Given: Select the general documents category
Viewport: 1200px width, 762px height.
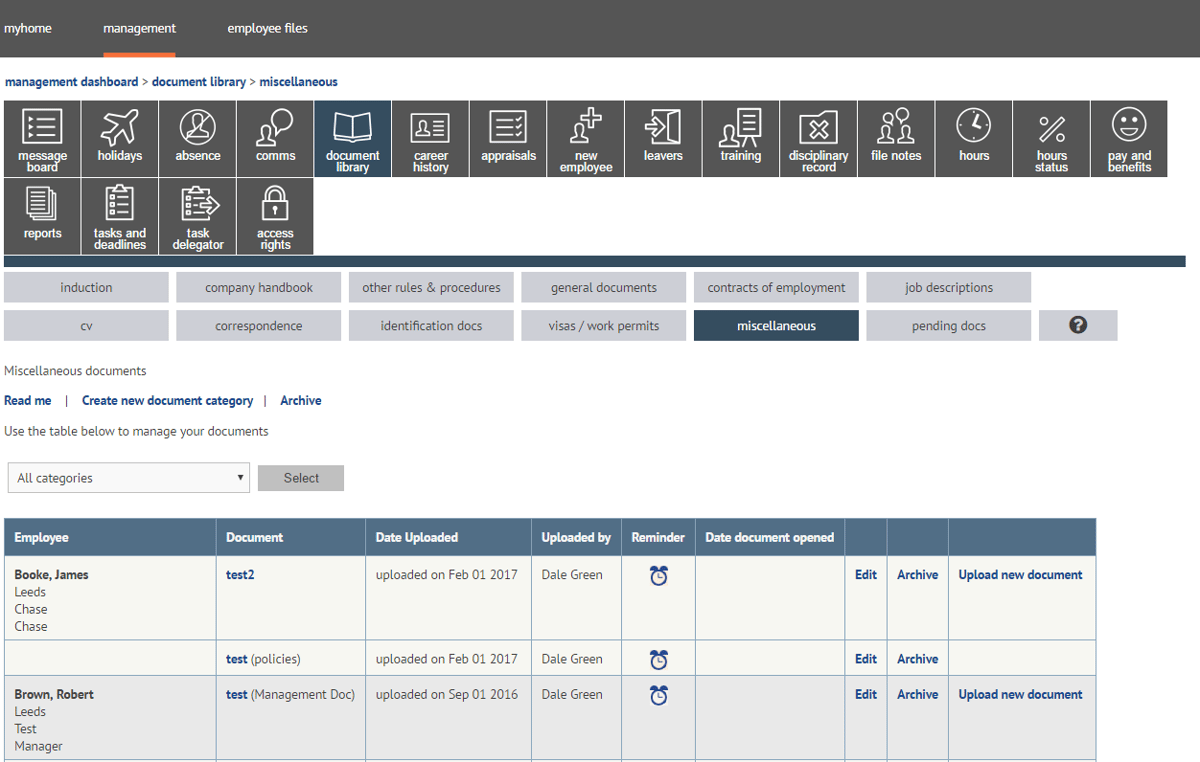Looking at the screenshot, I should tap(604, 287).
